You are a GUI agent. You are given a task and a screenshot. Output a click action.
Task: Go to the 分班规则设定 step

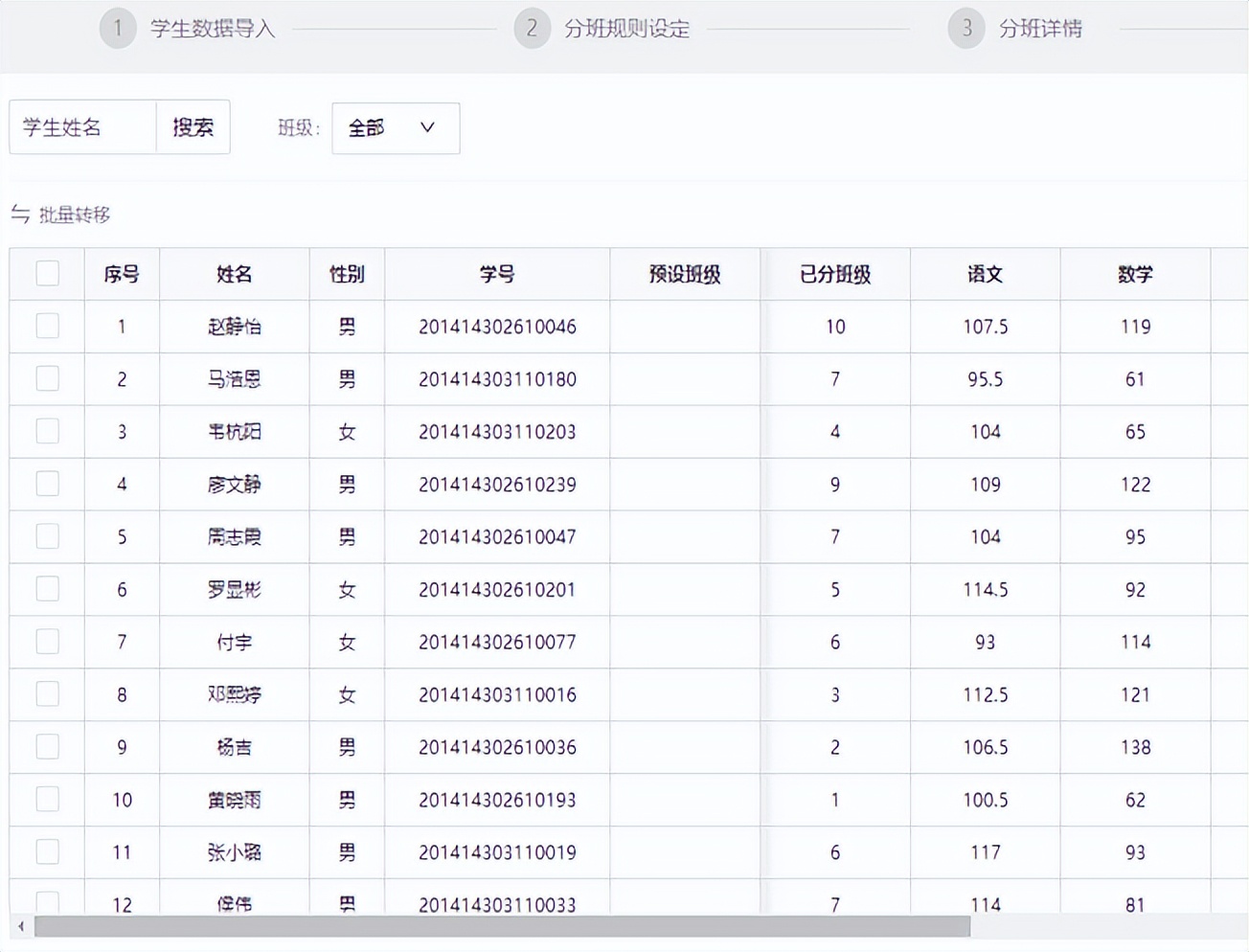click(628, 29)
